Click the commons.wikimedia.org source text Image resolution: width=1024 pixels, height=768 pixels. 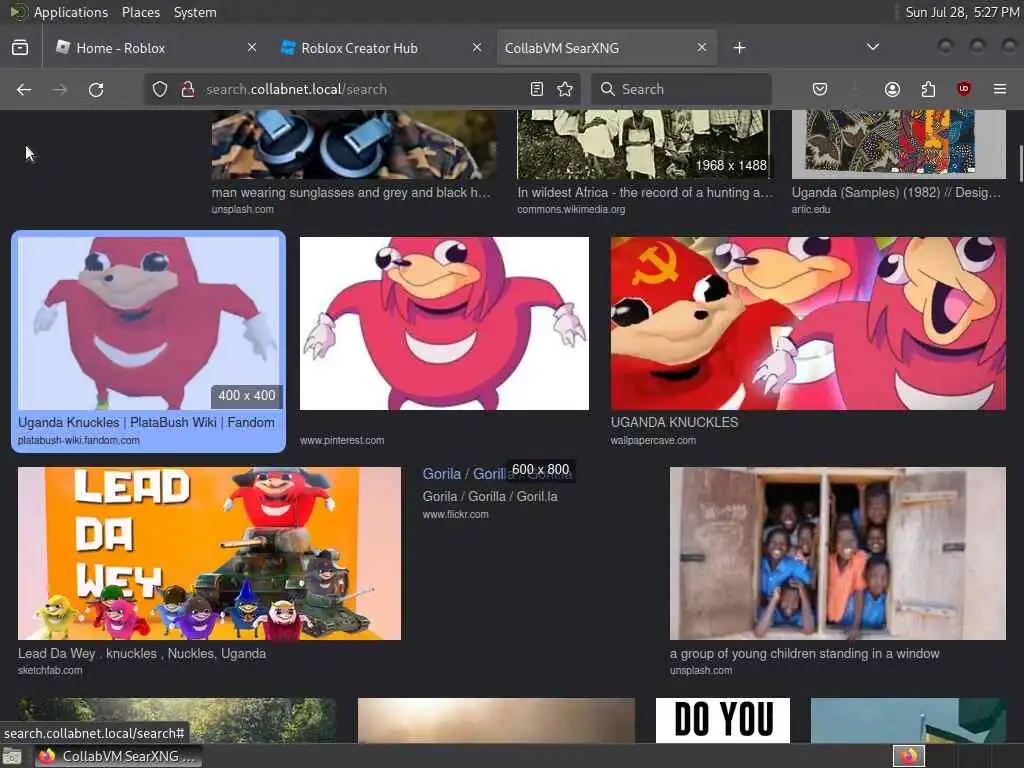pos(571,210)
